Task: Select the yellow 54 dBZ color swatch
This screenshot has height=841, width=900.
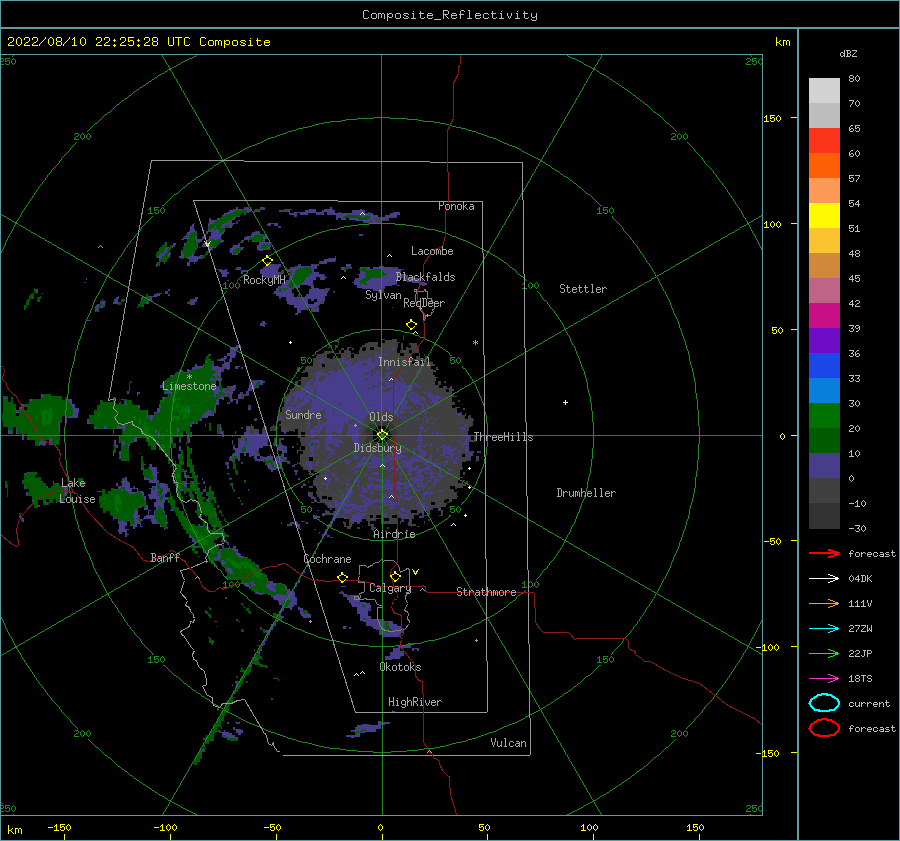Action: [824, 216]
